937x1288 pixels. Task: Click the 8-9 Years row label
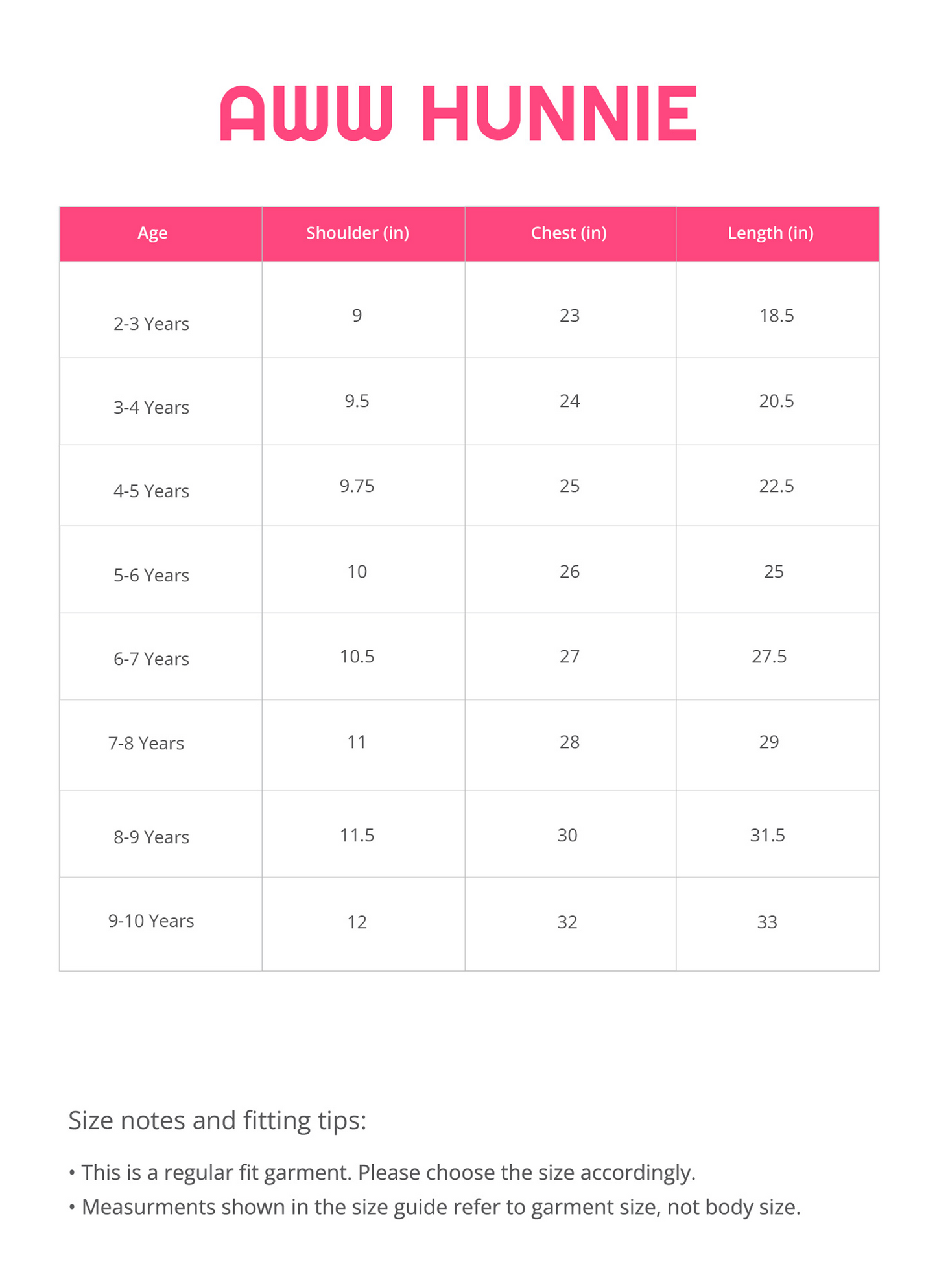151,837
